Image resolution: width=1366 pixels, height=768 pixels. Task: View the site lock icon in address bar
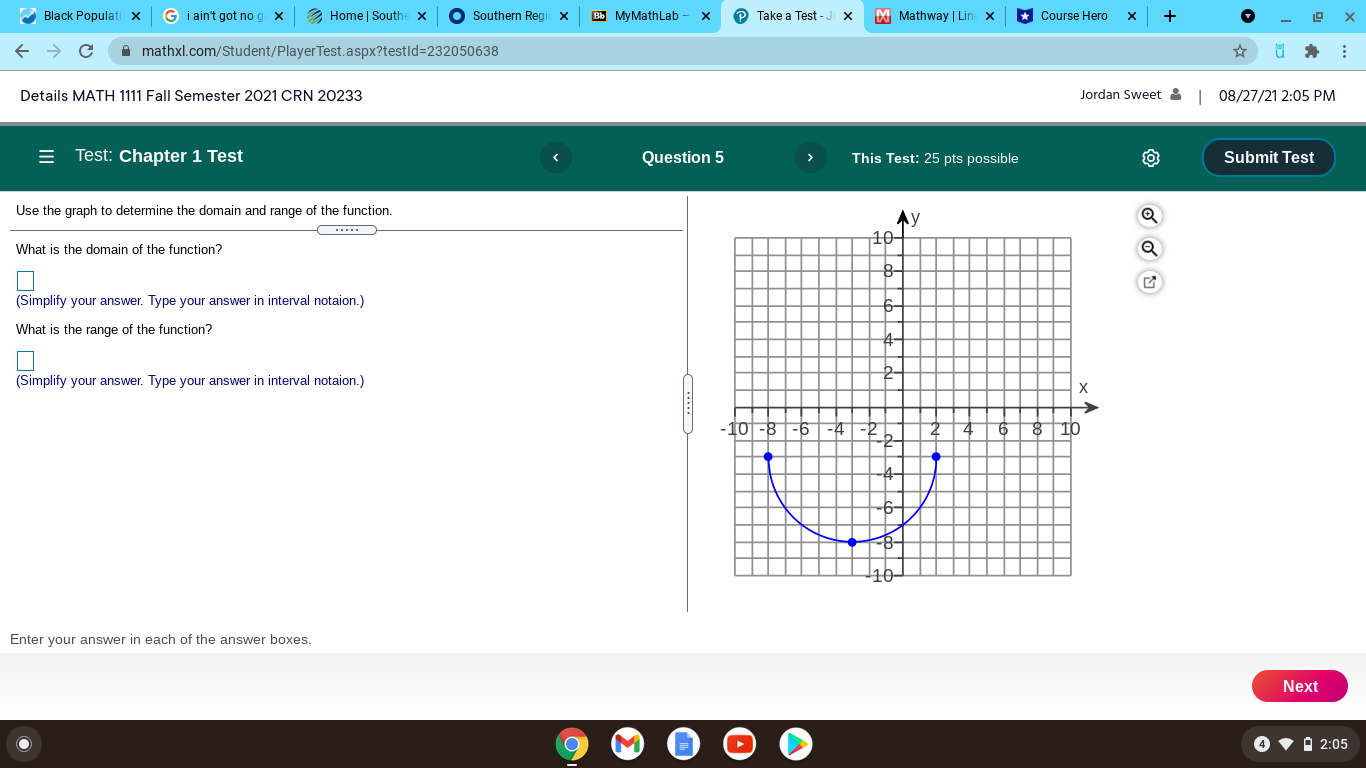pyautogui.click(x=127, y=51)
